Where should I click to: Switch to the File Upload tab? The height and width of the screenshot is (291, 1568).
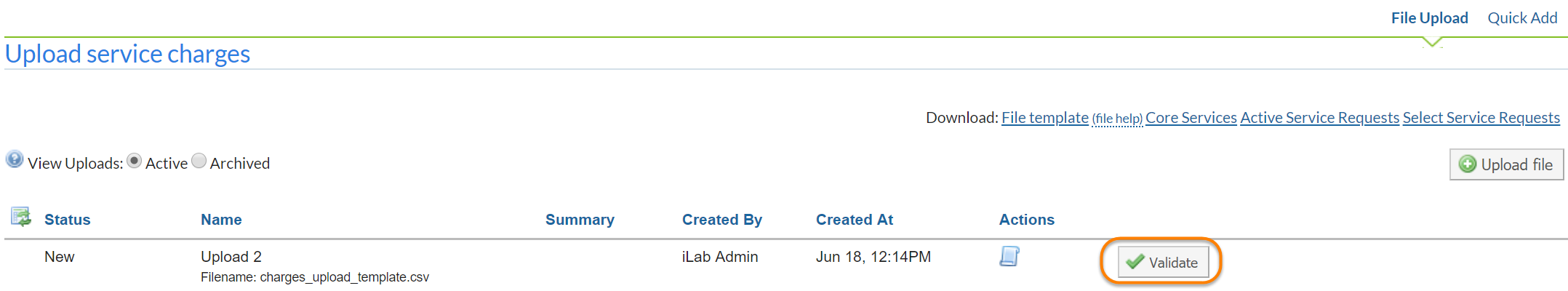pos(1429,18)
